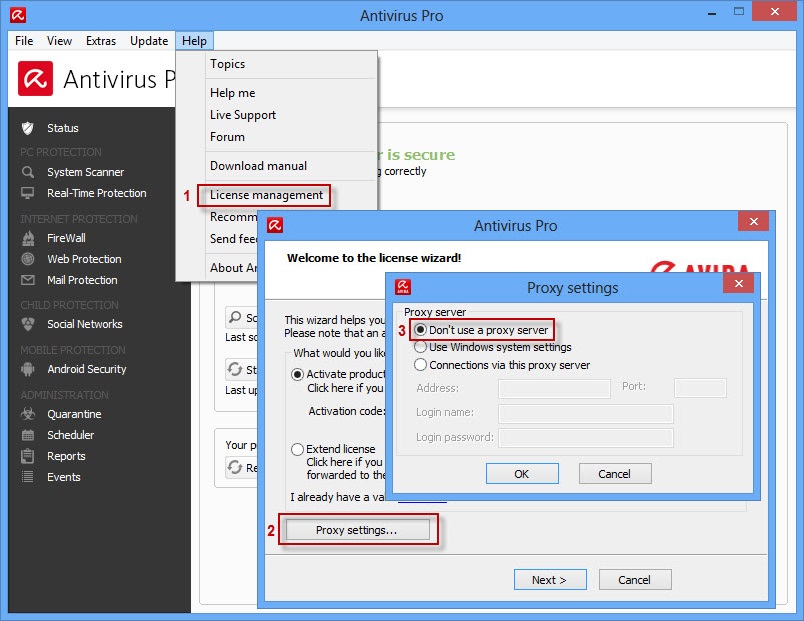Open Events in the sidebar

coord(64,477)
